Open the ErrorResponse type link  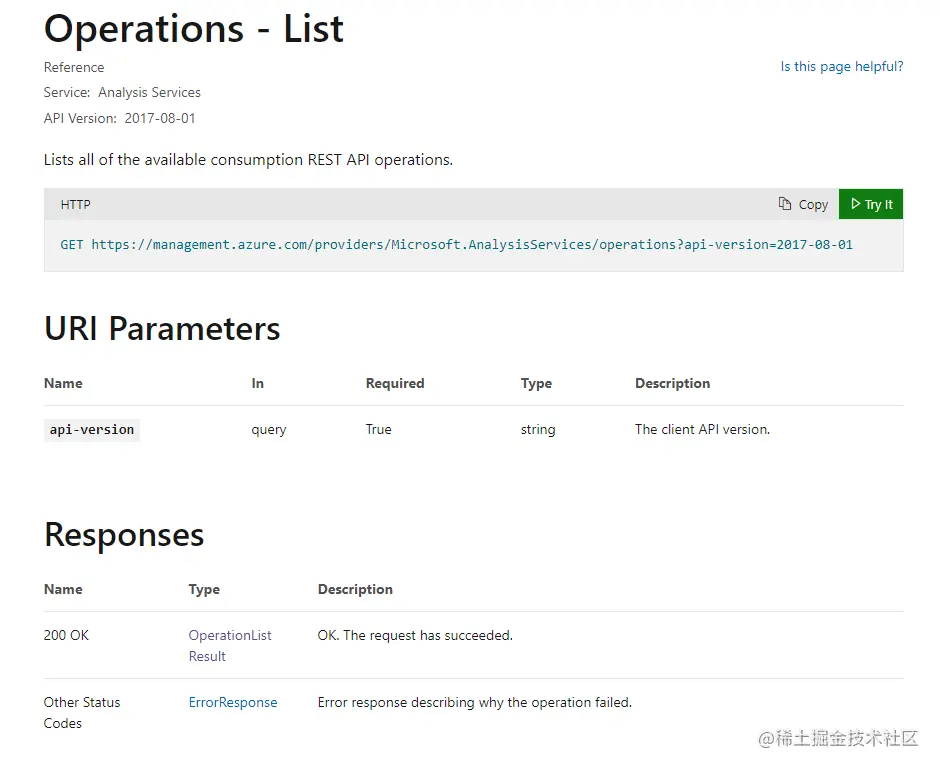coord(233,702)
